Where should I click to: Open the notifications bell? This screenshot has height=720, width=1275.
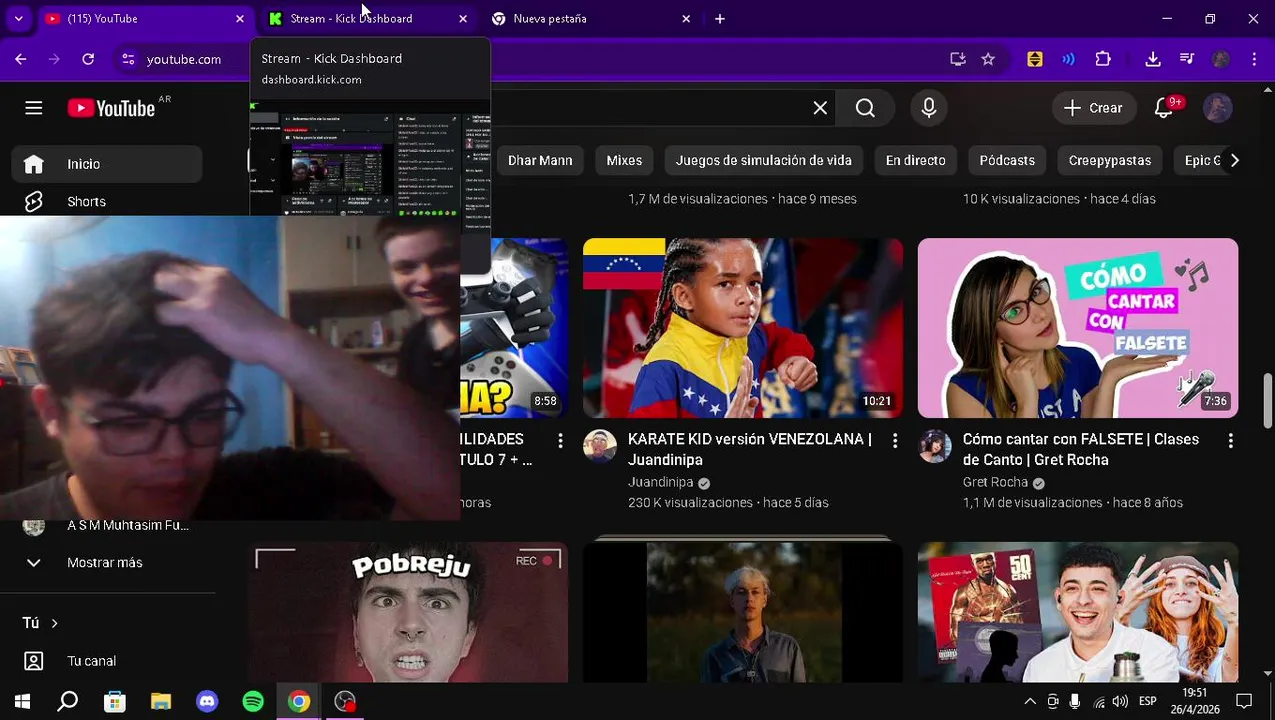(1163, 108)
